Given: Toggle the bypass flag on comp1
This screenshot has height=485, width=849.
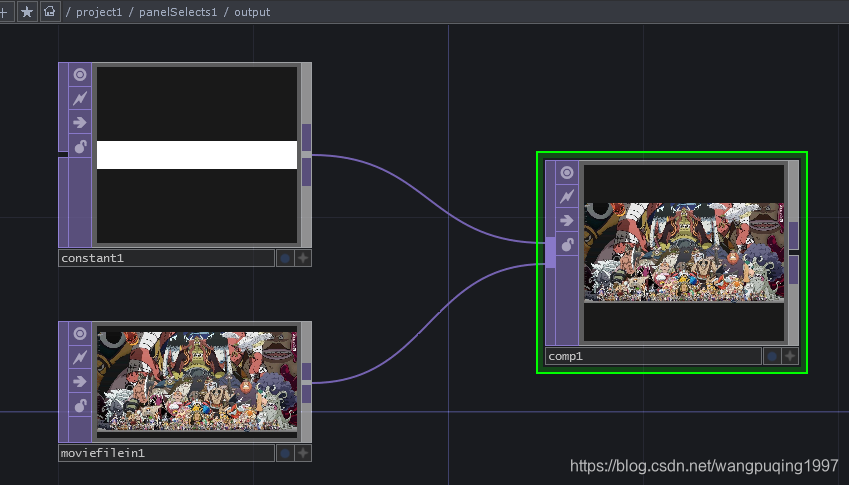Looking at the screenshot, I should click(x=567, y=196).
